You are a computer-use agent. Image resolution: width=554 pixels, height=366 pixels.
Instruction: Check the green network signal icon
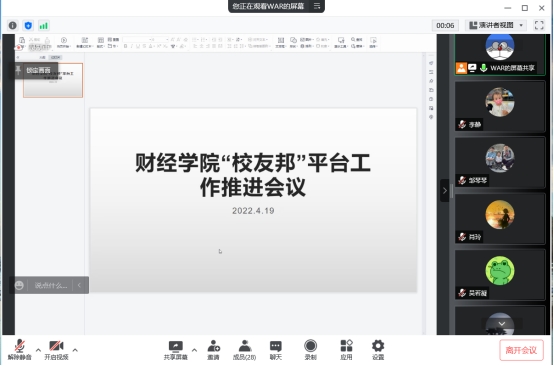point(43,25)
